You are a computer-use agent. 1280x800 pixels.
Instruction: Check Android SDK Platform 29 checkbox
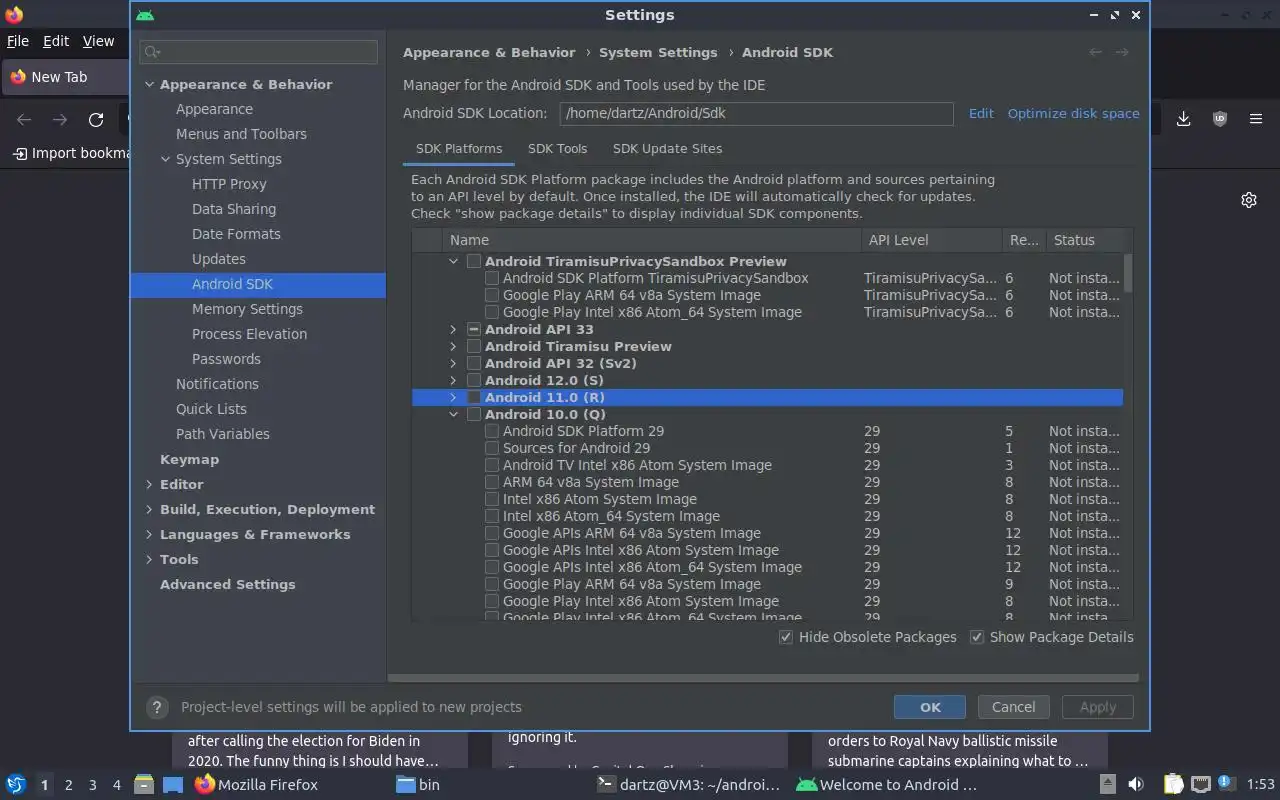tap(492, 432)
